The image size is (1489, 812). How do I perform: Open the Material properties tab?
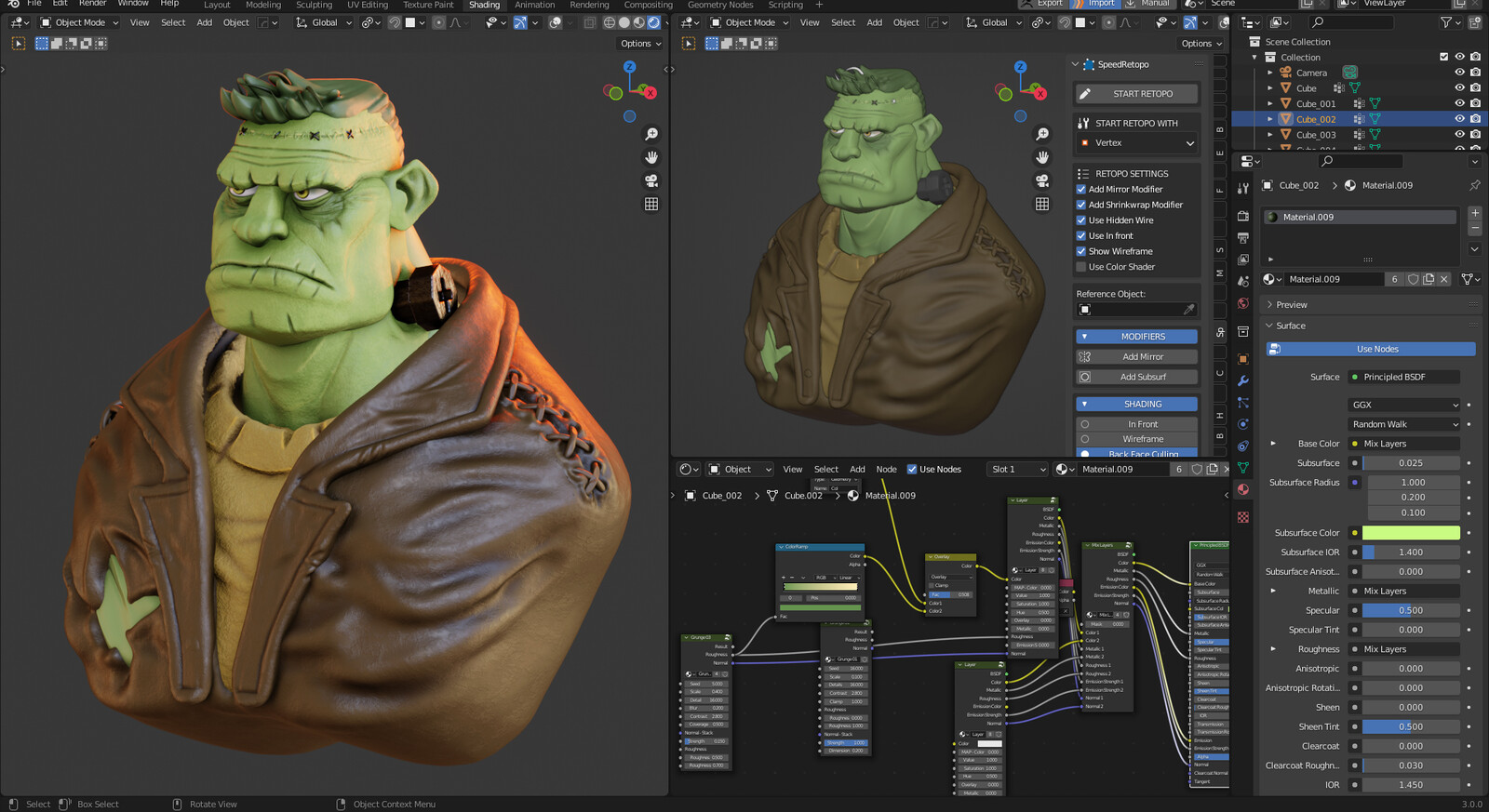pos(1243,489)
